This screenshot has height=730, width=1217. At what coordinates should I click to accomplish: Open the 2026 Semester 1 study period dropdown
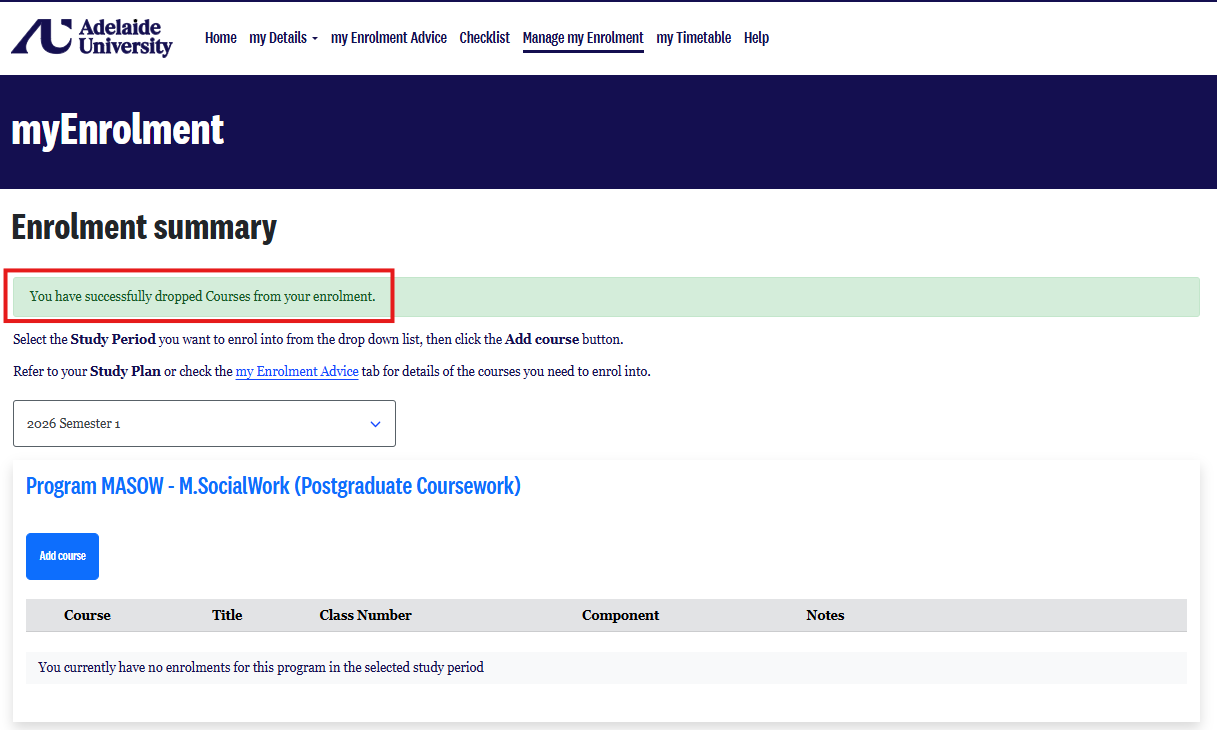tap(204, 423)
